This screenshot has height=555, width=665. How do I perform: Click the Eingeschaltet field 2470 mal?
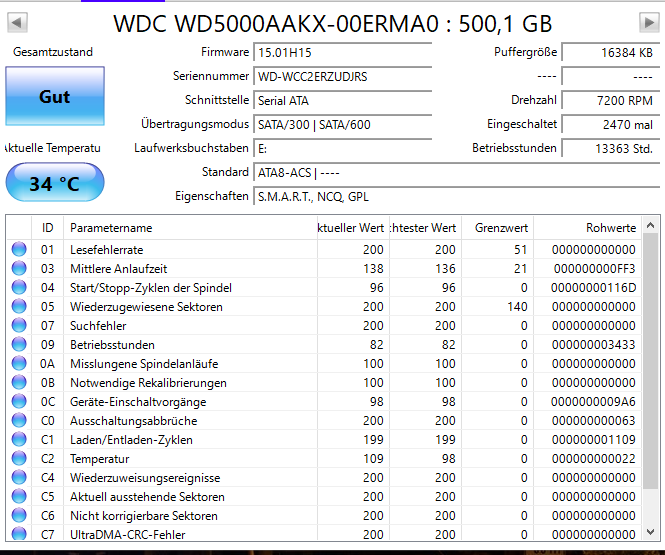pyautogui.click(x=611, y=124)
